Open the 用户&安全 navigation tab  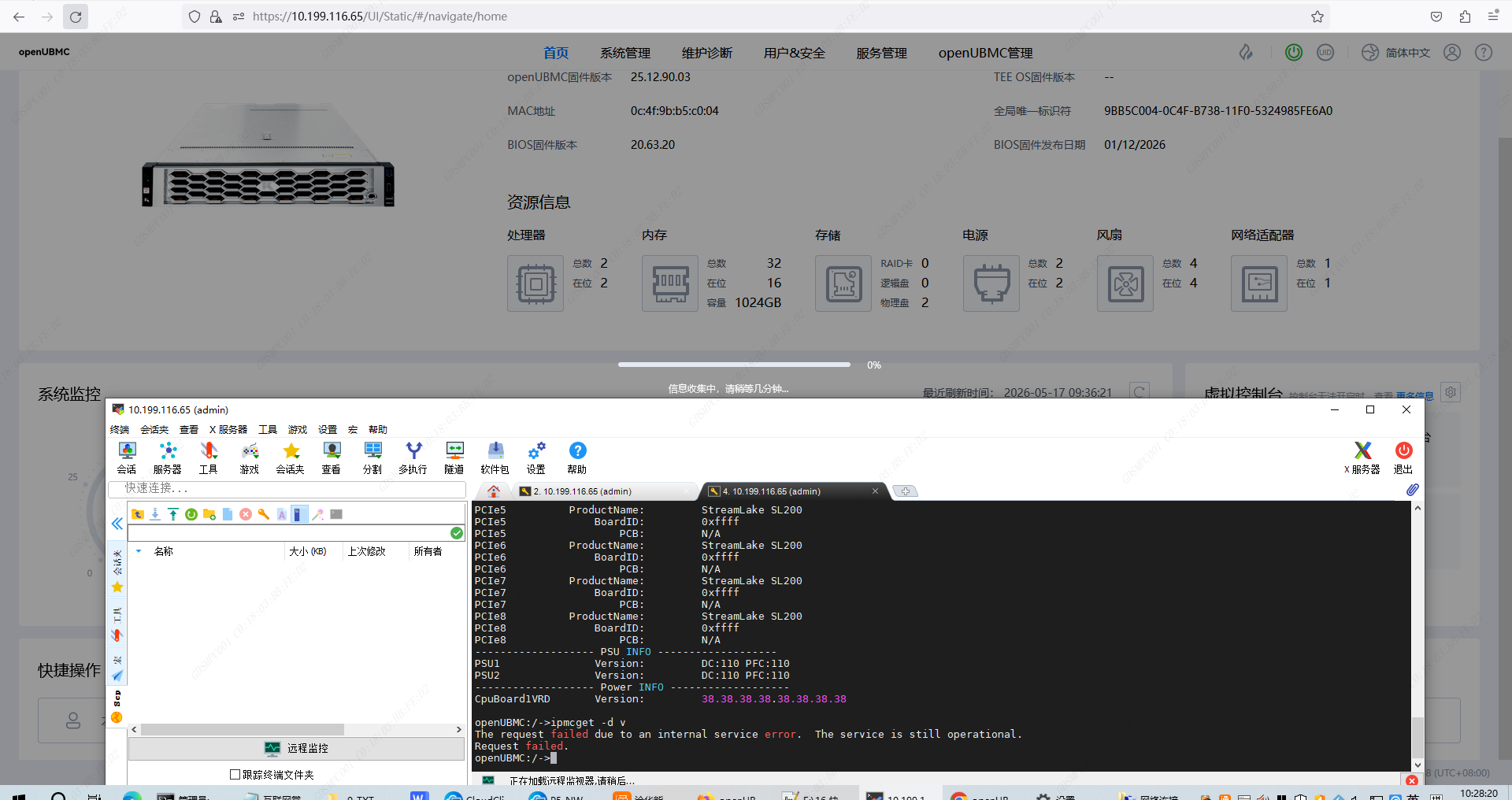[x=795, y=53]
